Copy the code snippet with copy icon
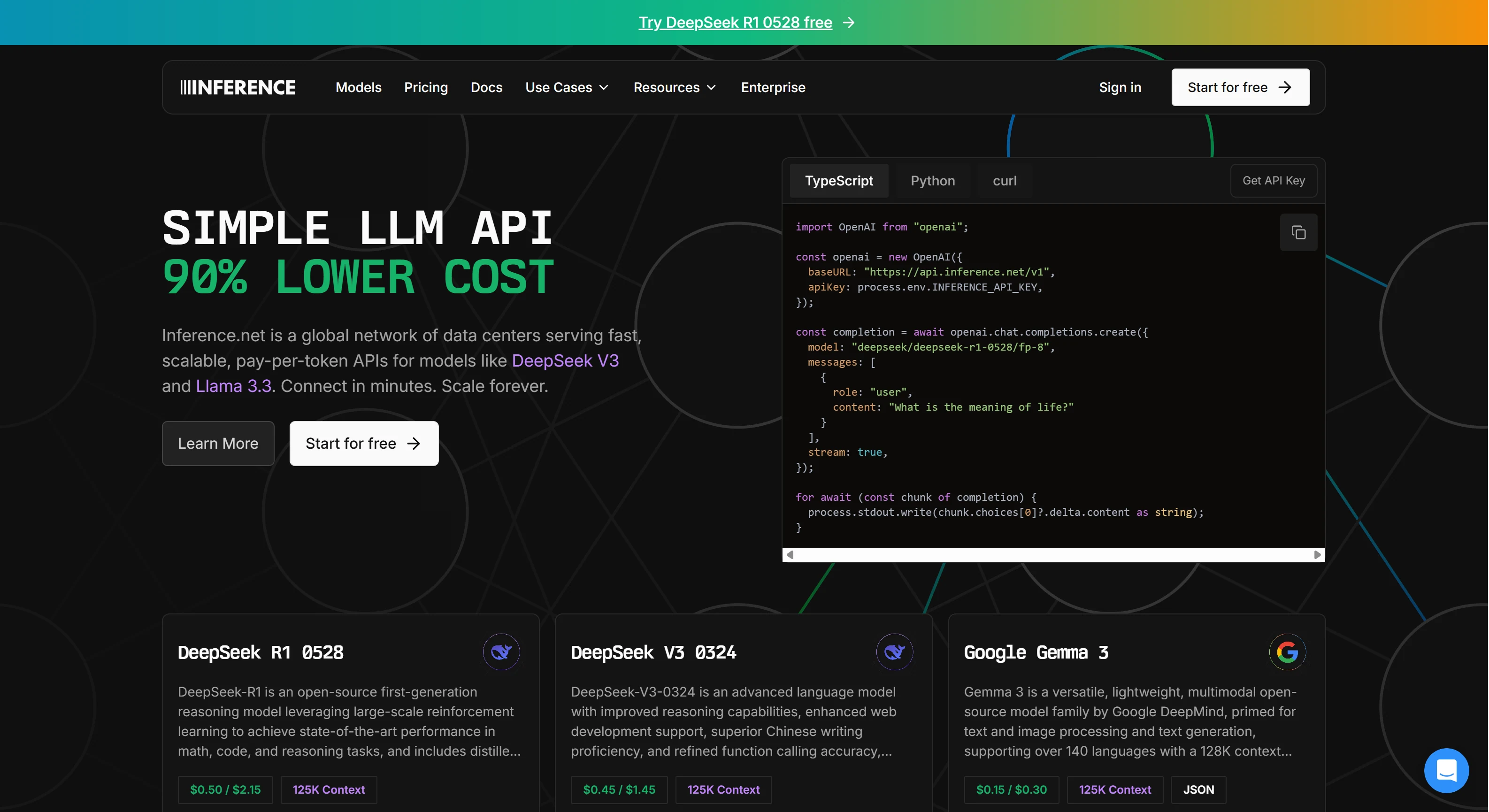The height and width of the screenshot is (812, 1489). (1298, 232)
